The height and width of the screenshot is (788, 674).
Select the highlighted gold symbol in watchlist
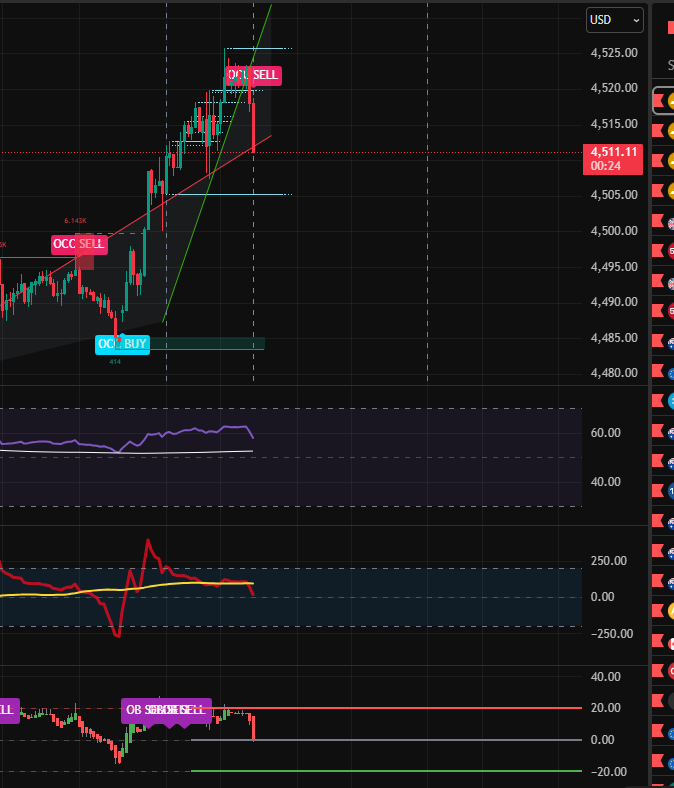(670, 101)
